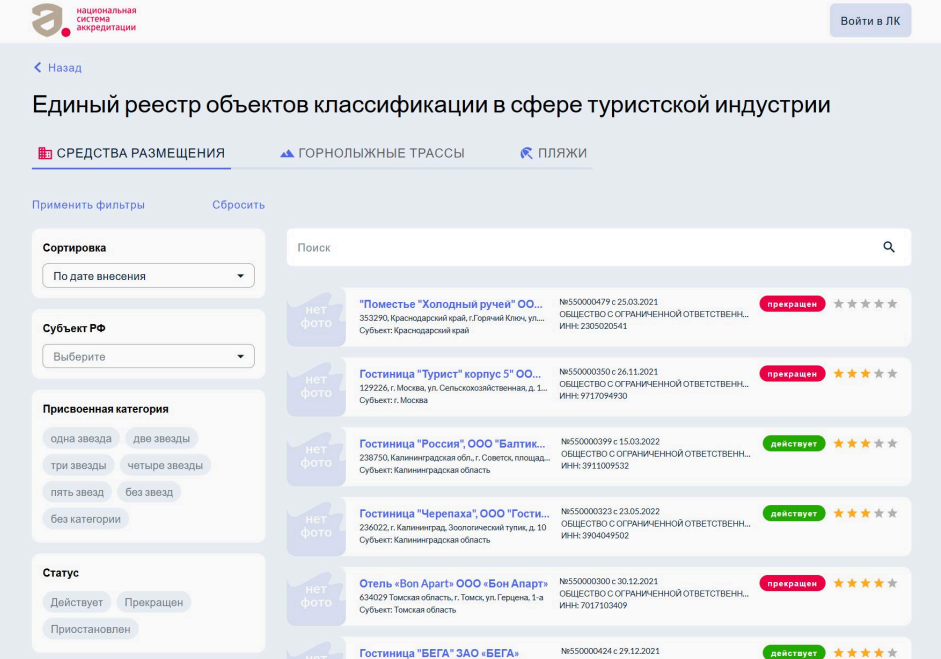Click the beach umbrella icon
Viewport: 941px width, 659px height.
(x=526, y=153)
